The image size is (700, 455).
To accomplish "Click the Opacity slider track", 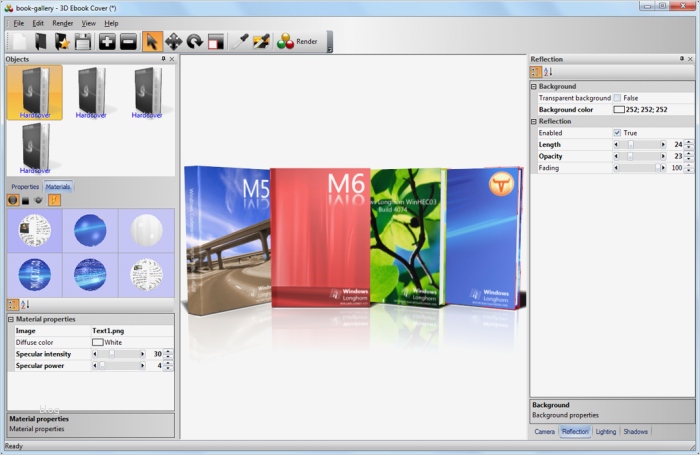I will [x=640, y=156].
